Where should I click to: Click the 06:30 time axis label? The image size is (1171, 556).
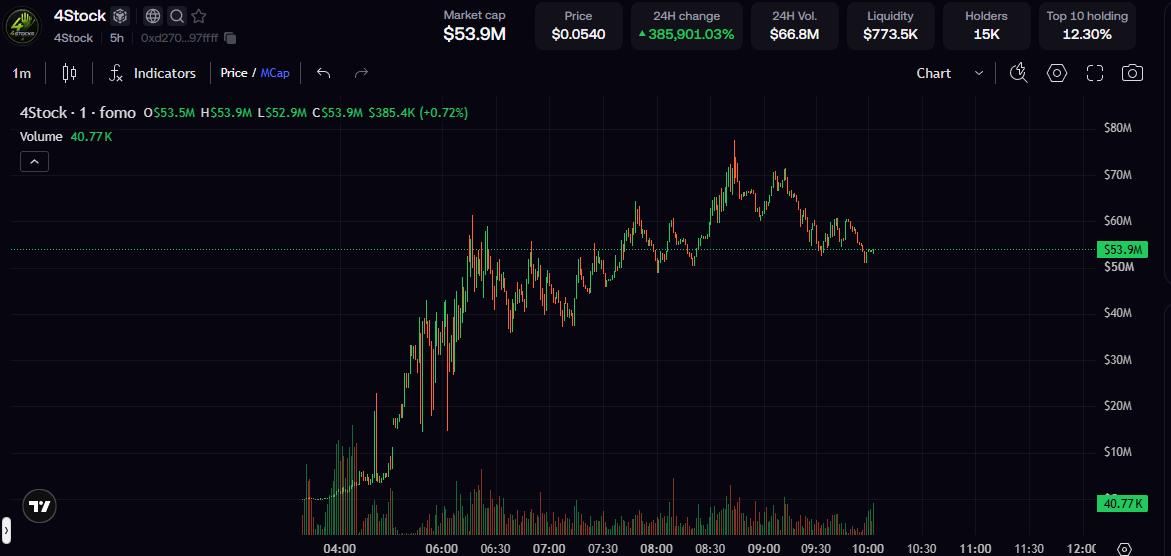495,549
